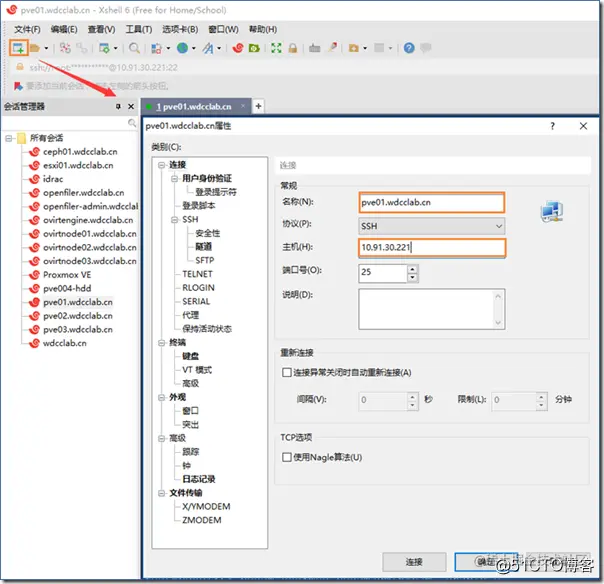Screen dimensions: 604x584
Task: Increase the port number with up arrow
Action: (x=413, y=269)
